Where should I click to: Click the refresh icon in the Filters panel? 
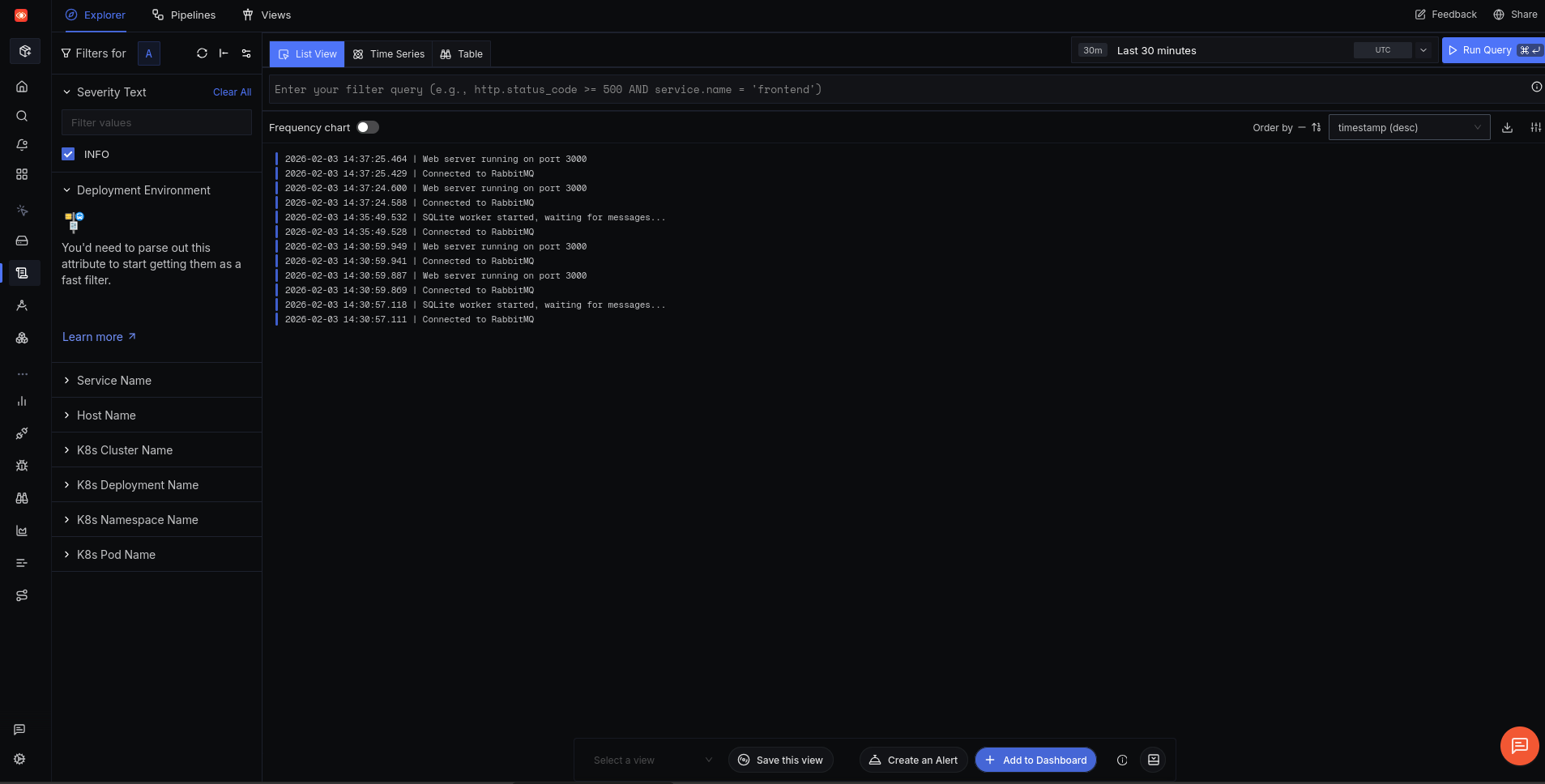(202, 53)
